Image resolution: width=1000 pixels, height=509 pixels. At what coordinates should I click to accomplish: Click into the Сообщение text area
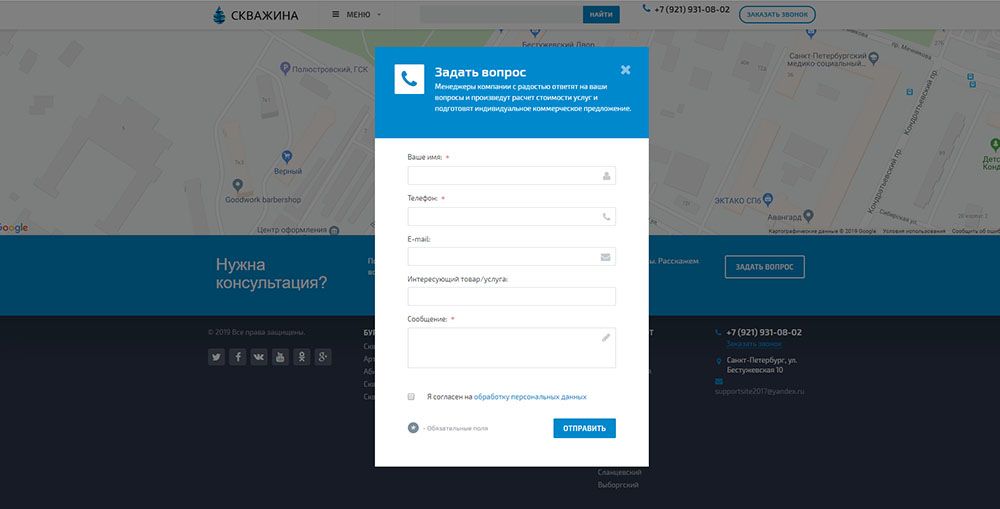511,348
